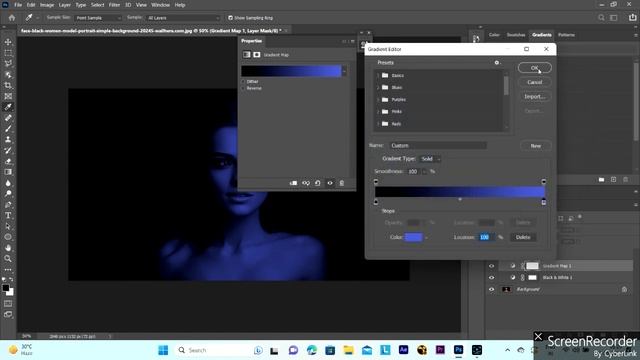This screenshot has height=360, width=640.
Task: Open search icon in top-right options bar
Action: point(601,18)
